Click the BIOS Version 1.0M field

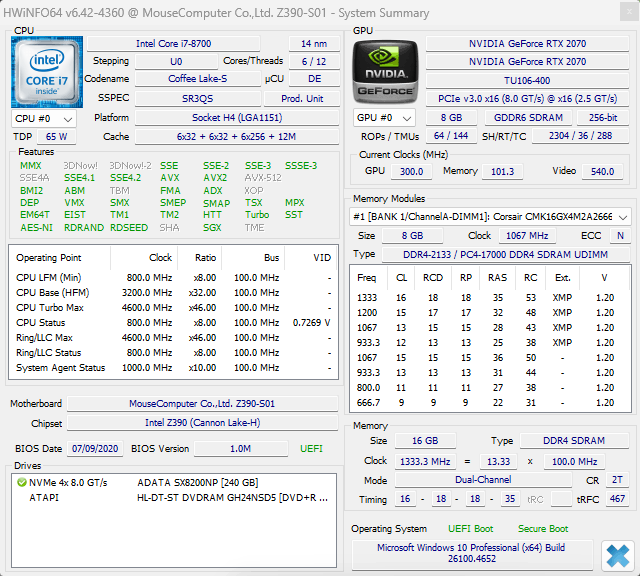pyautogui.click(x=241, y=449)
